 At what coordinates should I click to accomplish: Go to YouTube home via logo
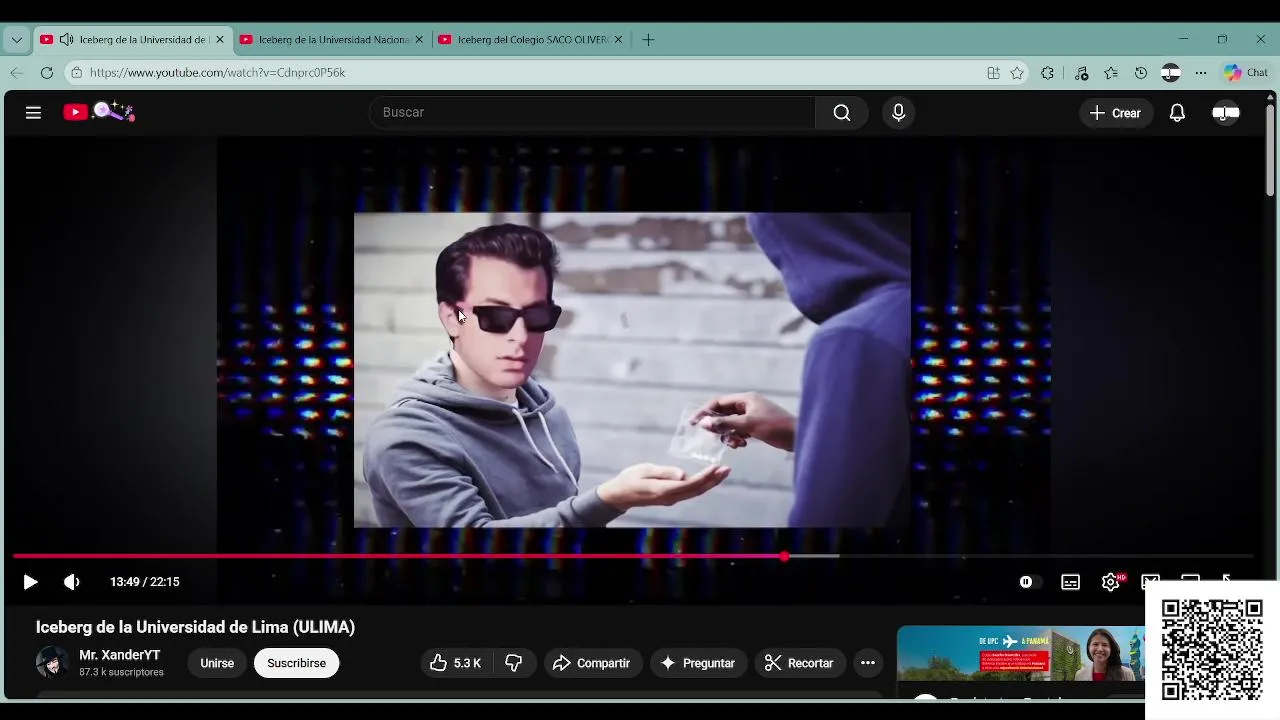coord(99,112)
